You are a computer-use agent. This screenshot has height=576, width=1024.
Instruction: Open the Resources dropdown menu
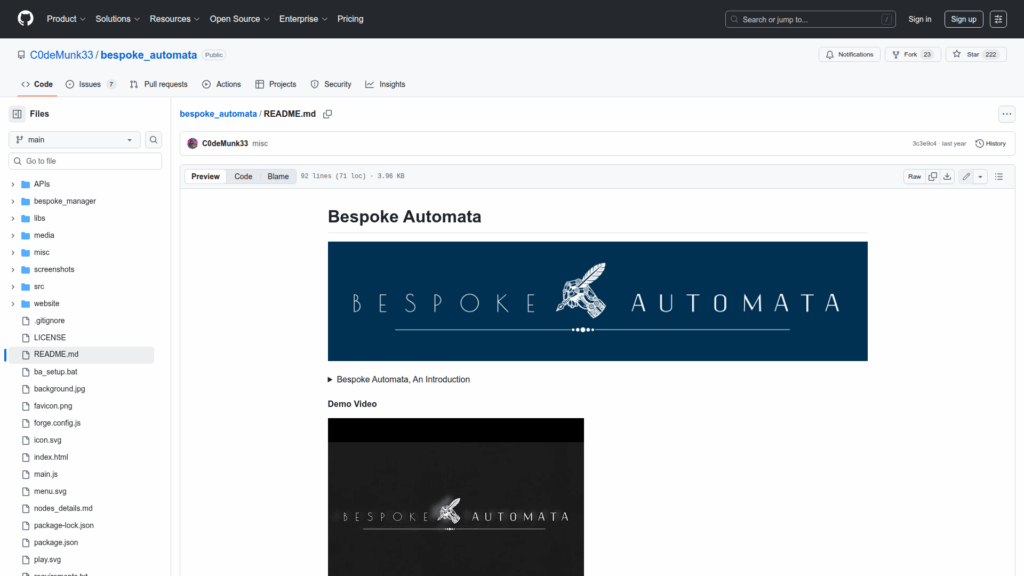point(174,19)
